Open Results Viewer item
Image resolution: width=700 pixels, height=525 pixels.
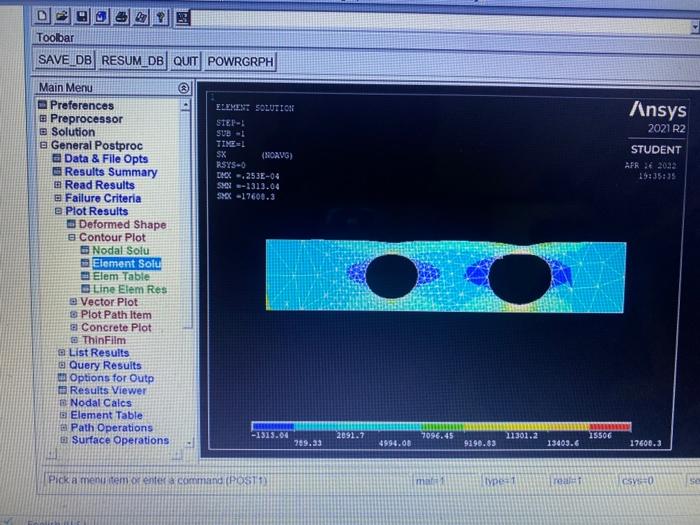pyautogui.click(x=108, y=391)
